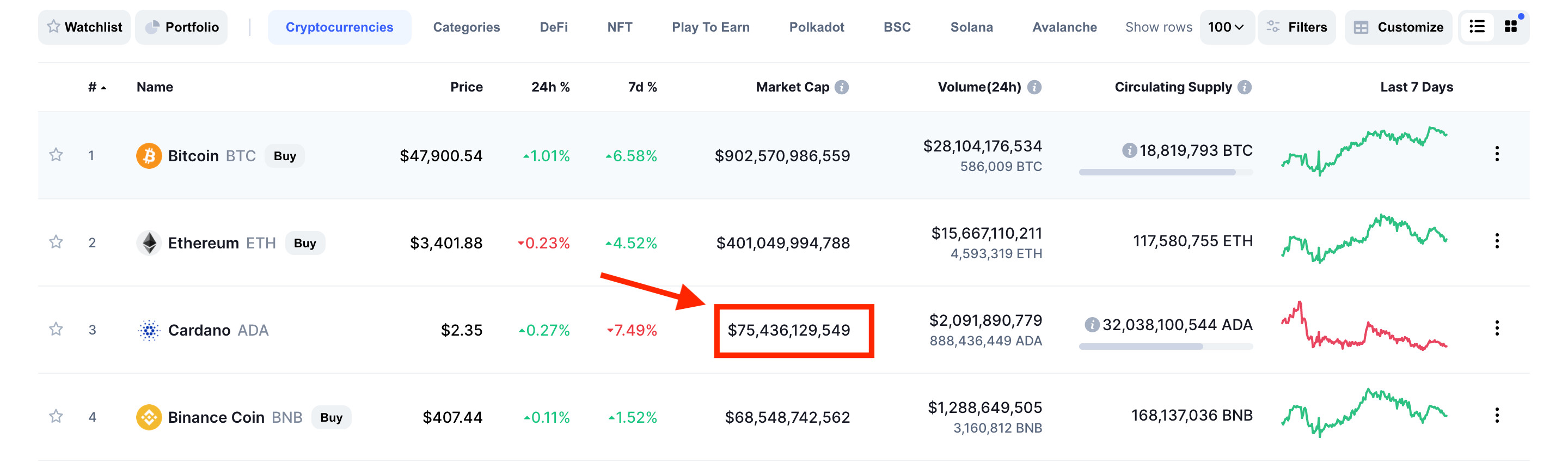This screenshot has width=1568, height=462.
Task: Open the Watchlist view
Action: tap(84, 27)
